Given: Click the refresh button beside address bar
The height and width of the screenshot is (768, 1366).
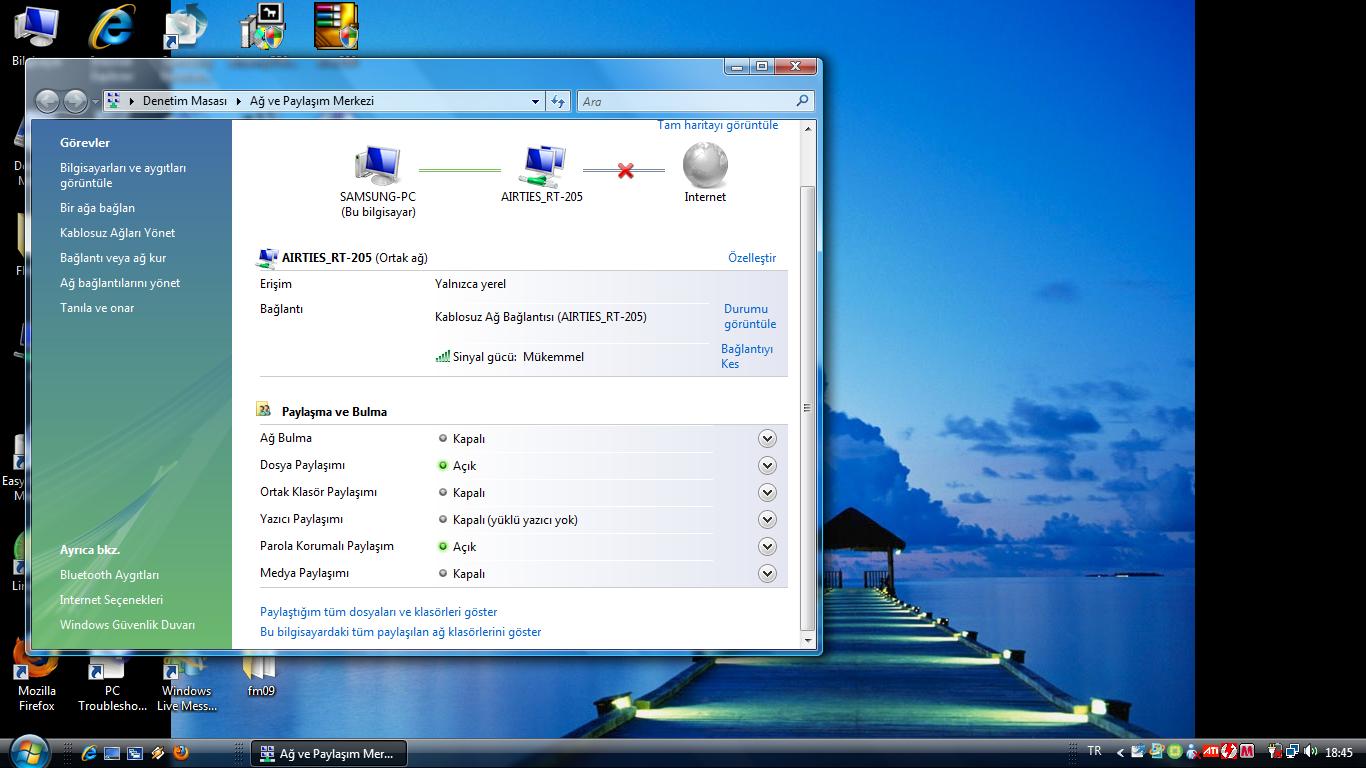Looking at the screenshot, I should click(x=558, y=101).
